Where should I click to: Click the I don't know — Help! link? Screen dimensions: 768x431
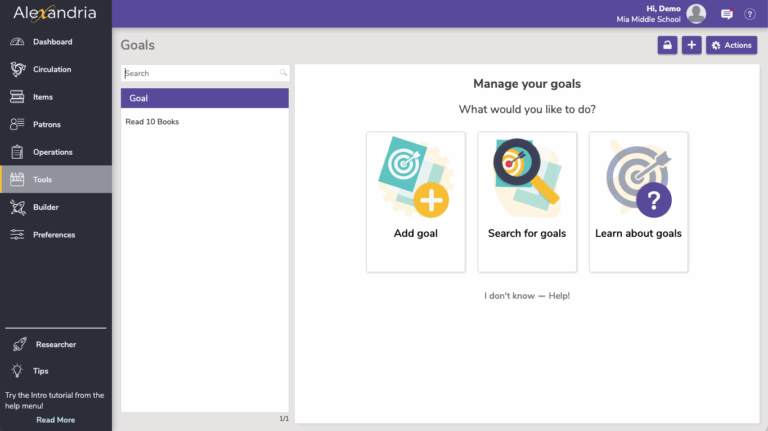[527, 296]
